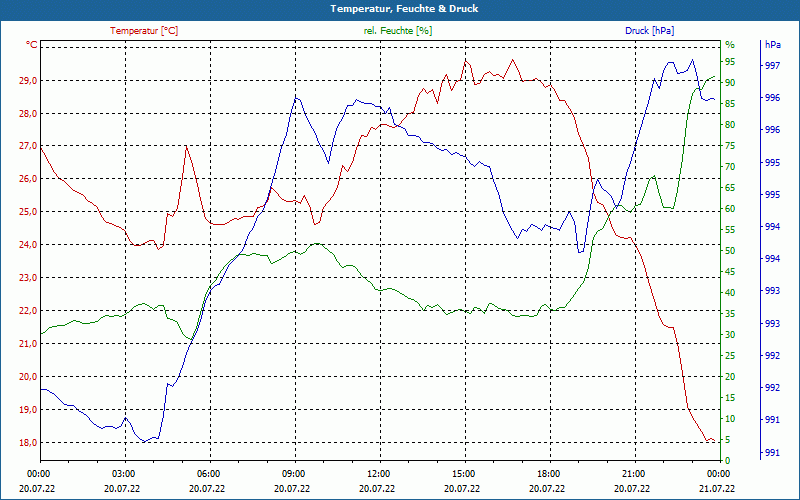Click the blue "hPa" axis unit label
This screenshot has height=500, width=800.
pos(772,45)
